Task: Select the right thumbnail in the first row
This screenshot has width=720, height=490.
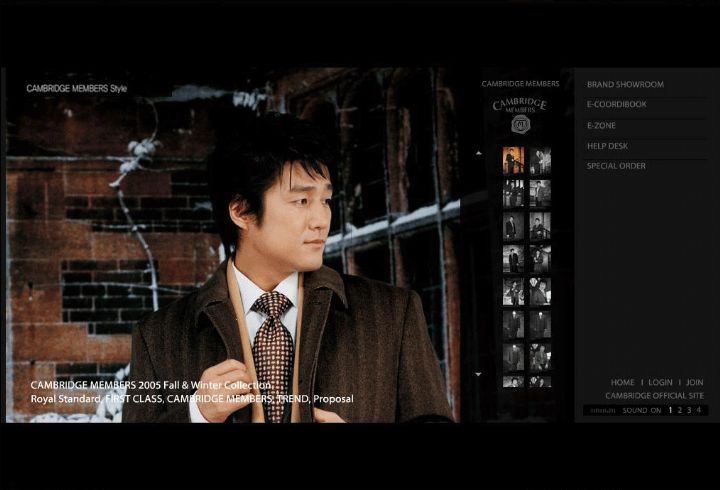Action: pyautogui.click(x=540, y=161)
